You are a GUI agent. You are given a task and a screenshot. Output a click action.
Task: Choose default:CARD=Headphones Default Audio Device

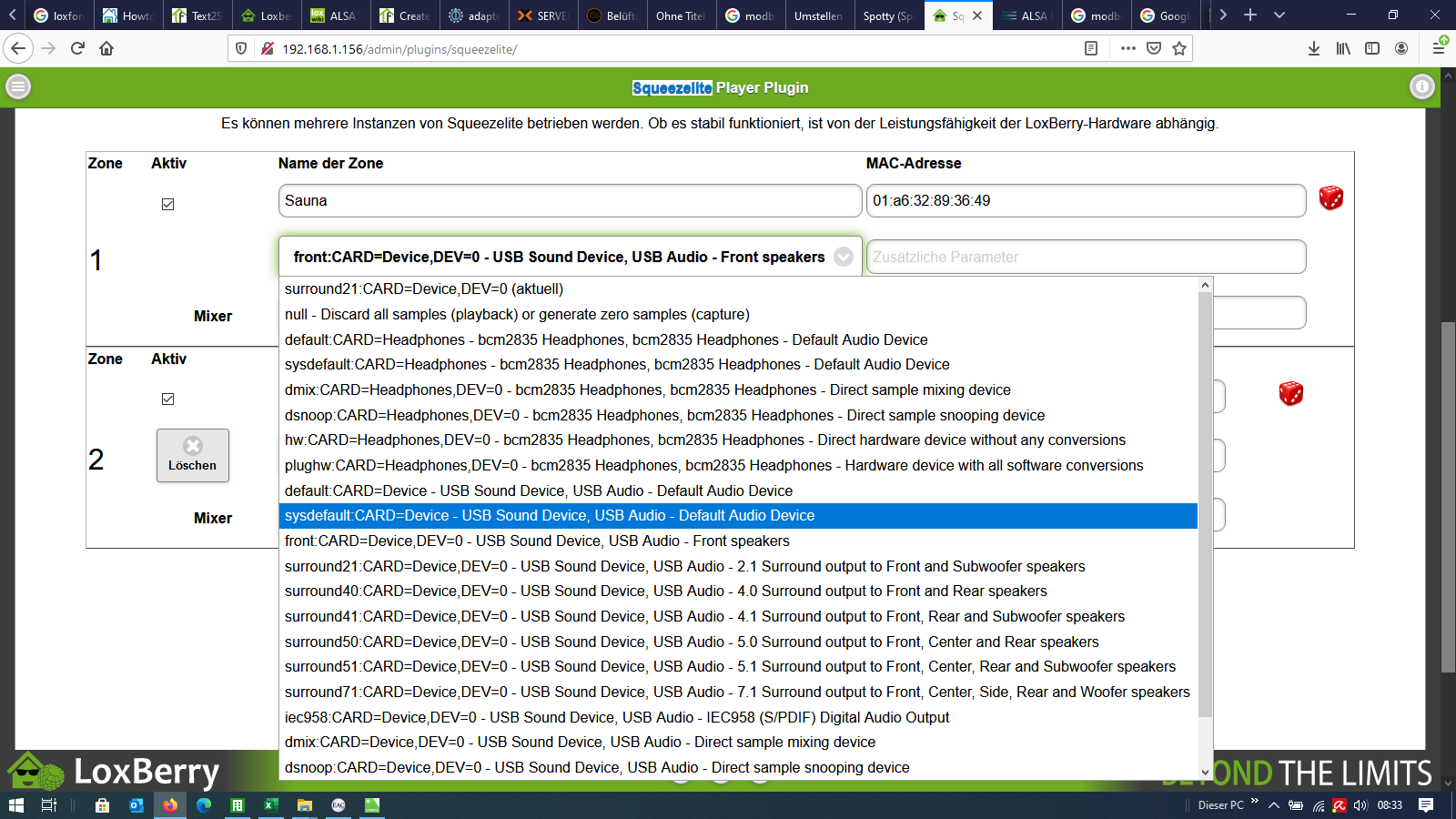pyautogui.click(x=739, y=339)
